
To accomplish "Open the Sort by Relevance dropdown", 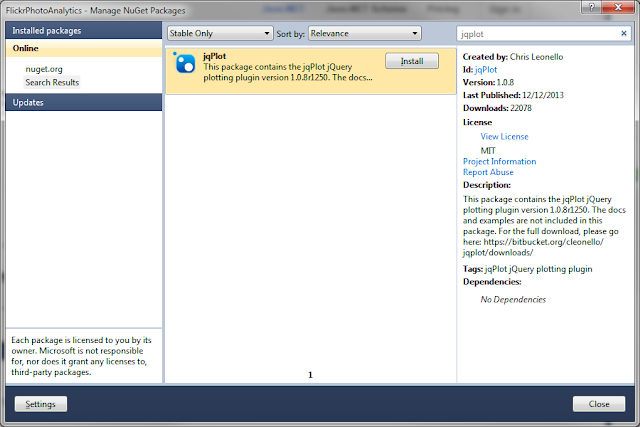I will click(x=365, y=33).
